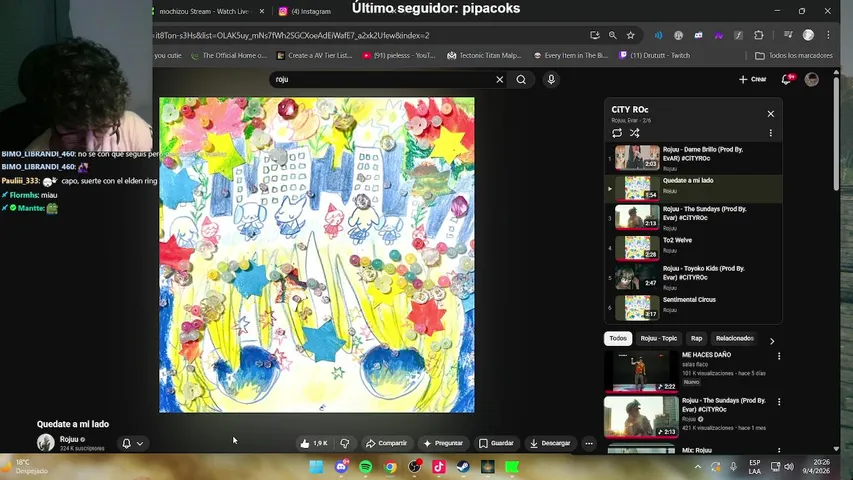The height and width of the screenshot is (480, 853).
Task: Open options for ME HACES DAÑO video
Action: [x=779, y=356]
